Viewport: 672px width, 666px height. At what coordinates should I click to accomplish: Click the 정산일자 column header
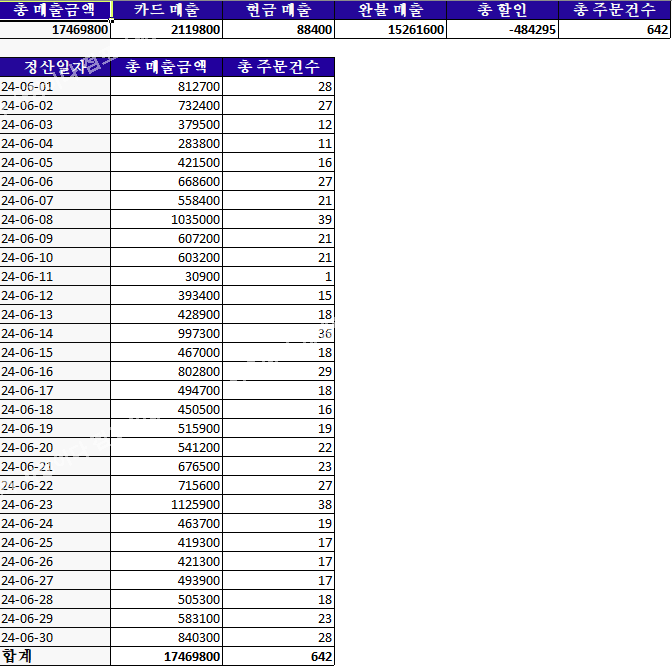55,67
